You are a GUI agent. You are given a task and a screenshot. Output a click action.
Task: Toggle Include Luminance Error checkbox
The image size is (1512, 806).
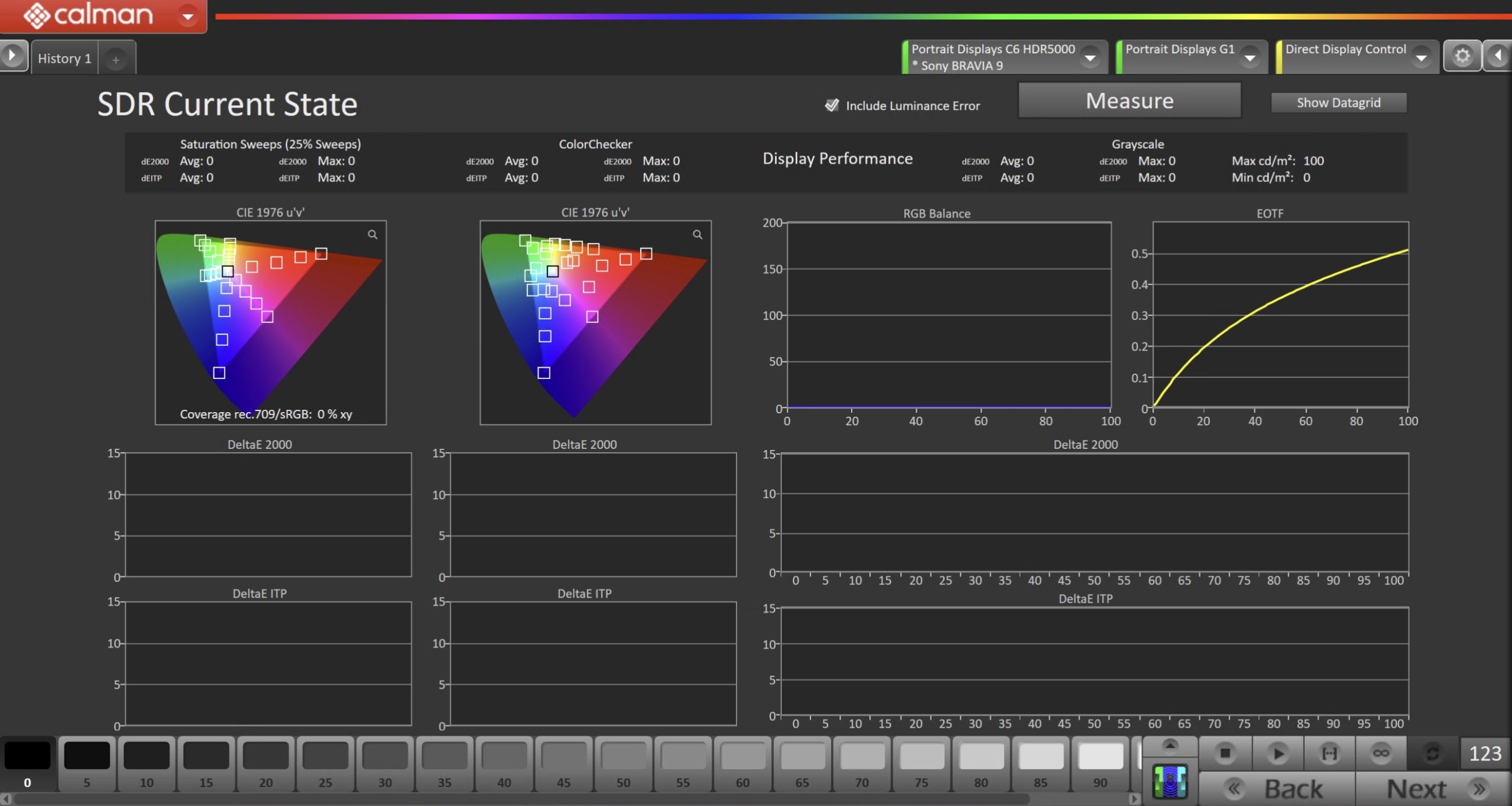click(x=832, y=105)
